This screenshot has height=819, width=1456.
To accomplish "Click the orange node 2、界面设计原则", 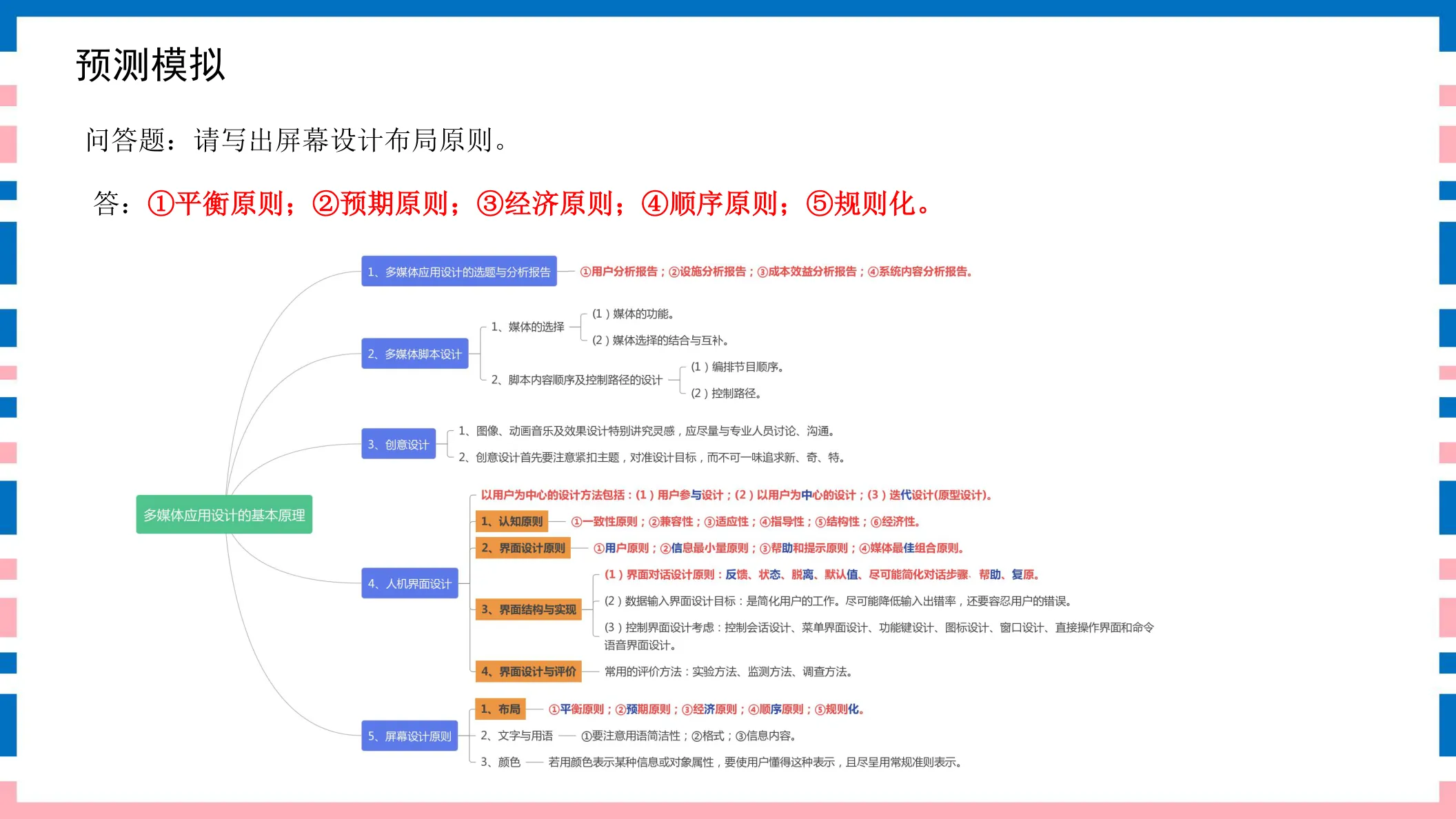I will tap(523, 547).
